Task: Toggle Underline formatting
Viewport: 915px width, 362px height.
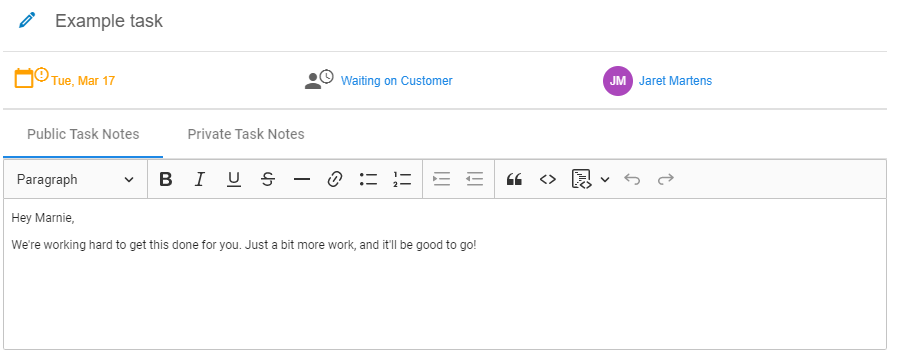Action: tap(233, 179)
